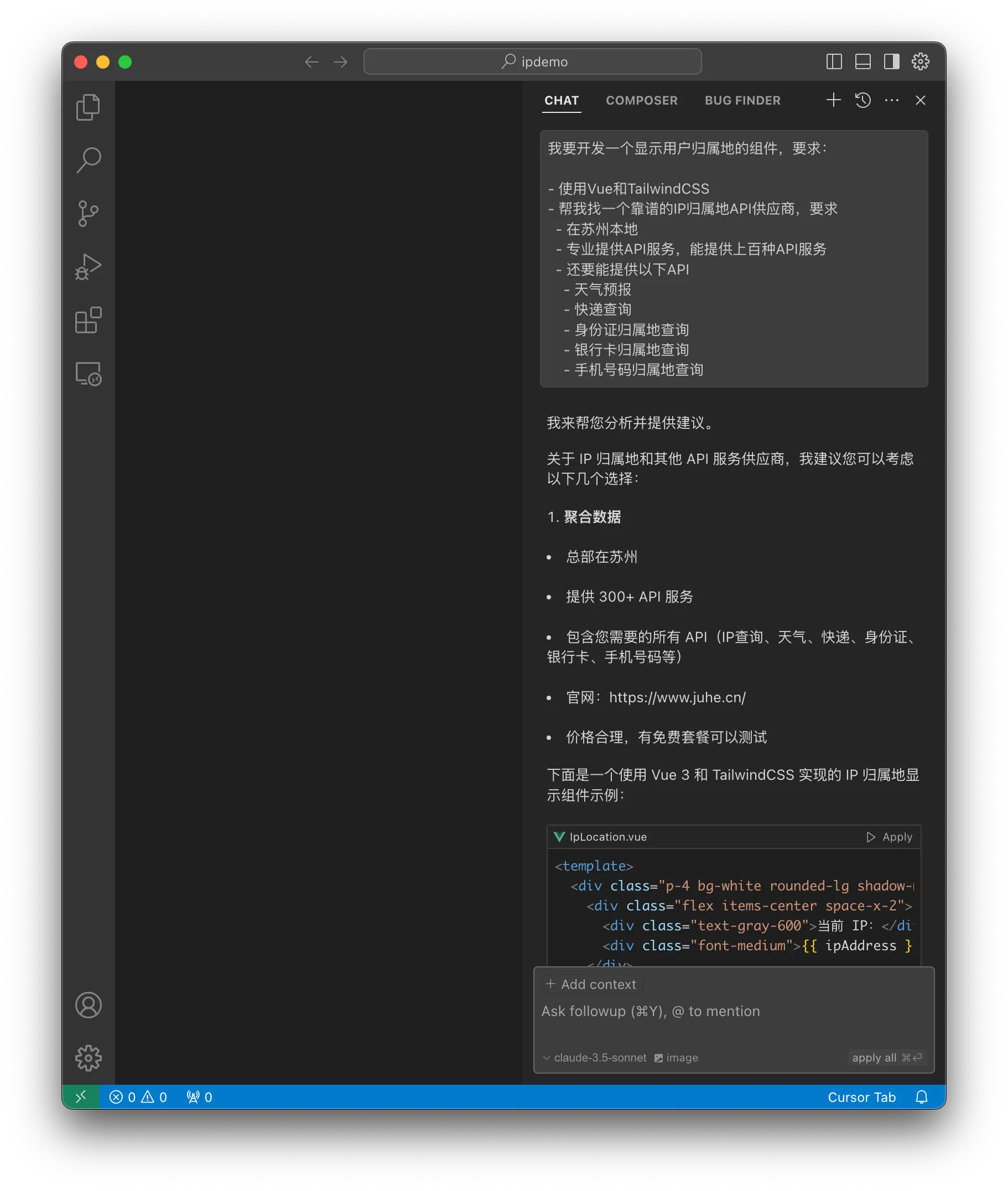Toggle the secondary sidebar visibility

(891, 62)
